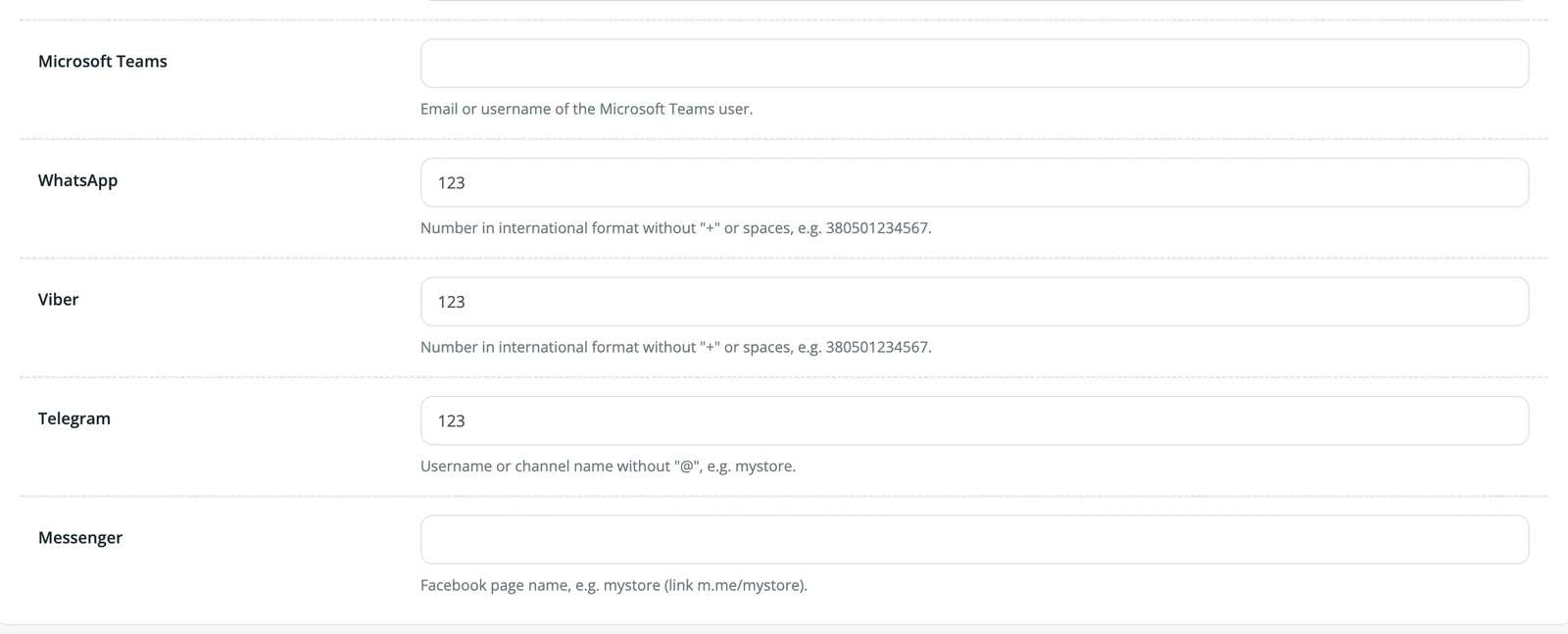Select the Viber number input
This screenshot has width=1568, height=634.
coord(974,302)
